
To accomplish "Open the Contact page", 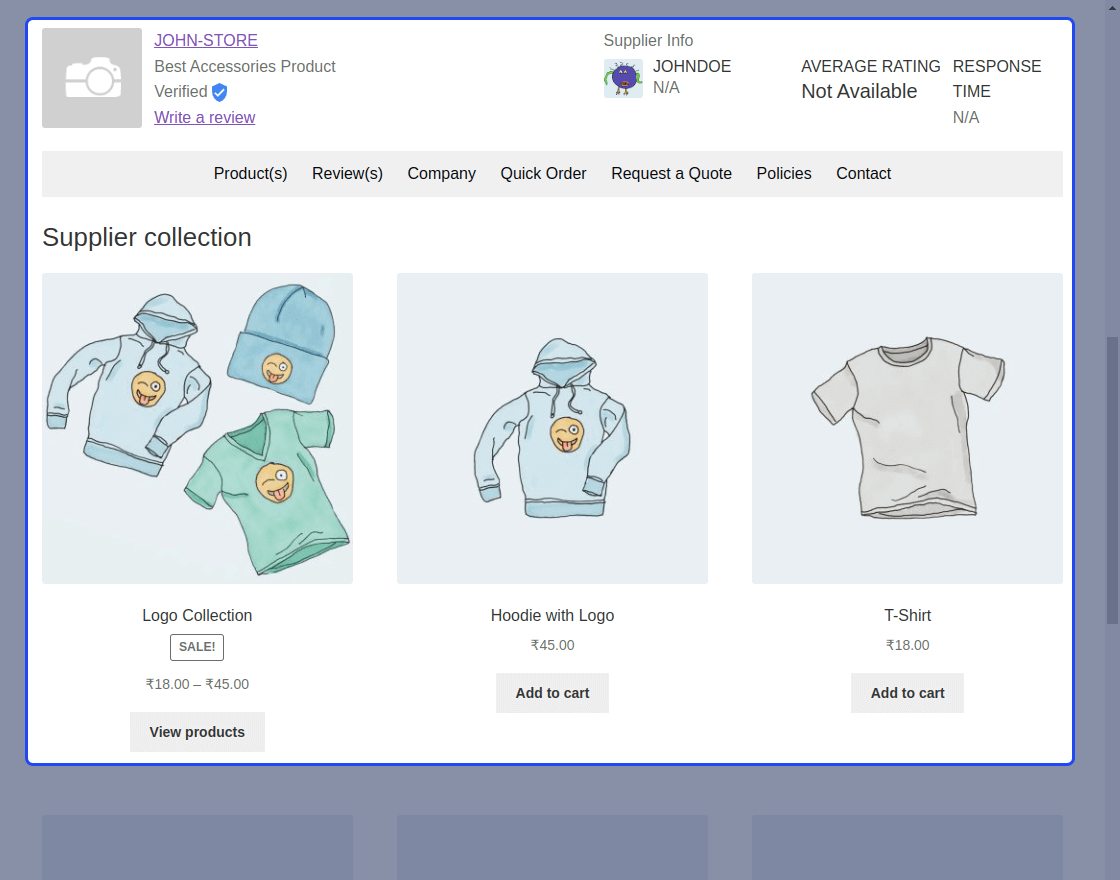I will tap(863, 173).
